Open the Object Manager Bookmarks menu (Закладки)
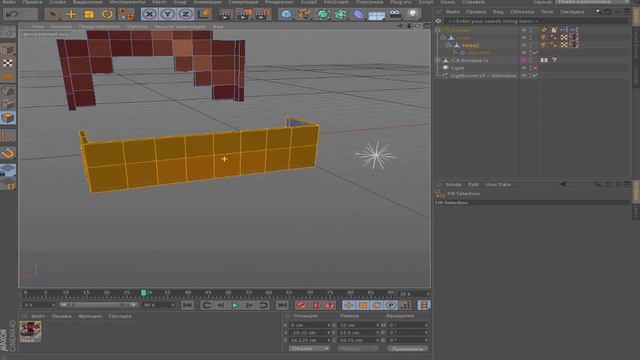Screen dimensions: 640x360 572,12
